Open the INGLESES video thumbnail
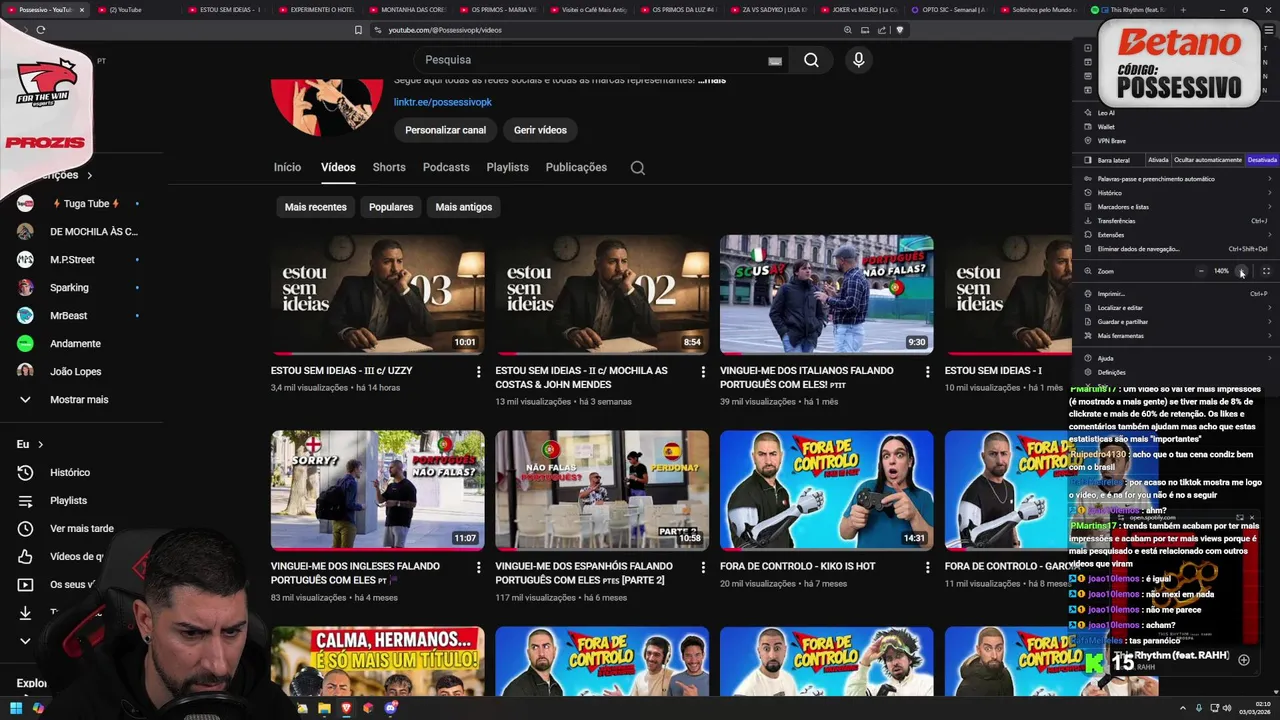The width and height of the screenshot is (1280, 720). (378, 490)
